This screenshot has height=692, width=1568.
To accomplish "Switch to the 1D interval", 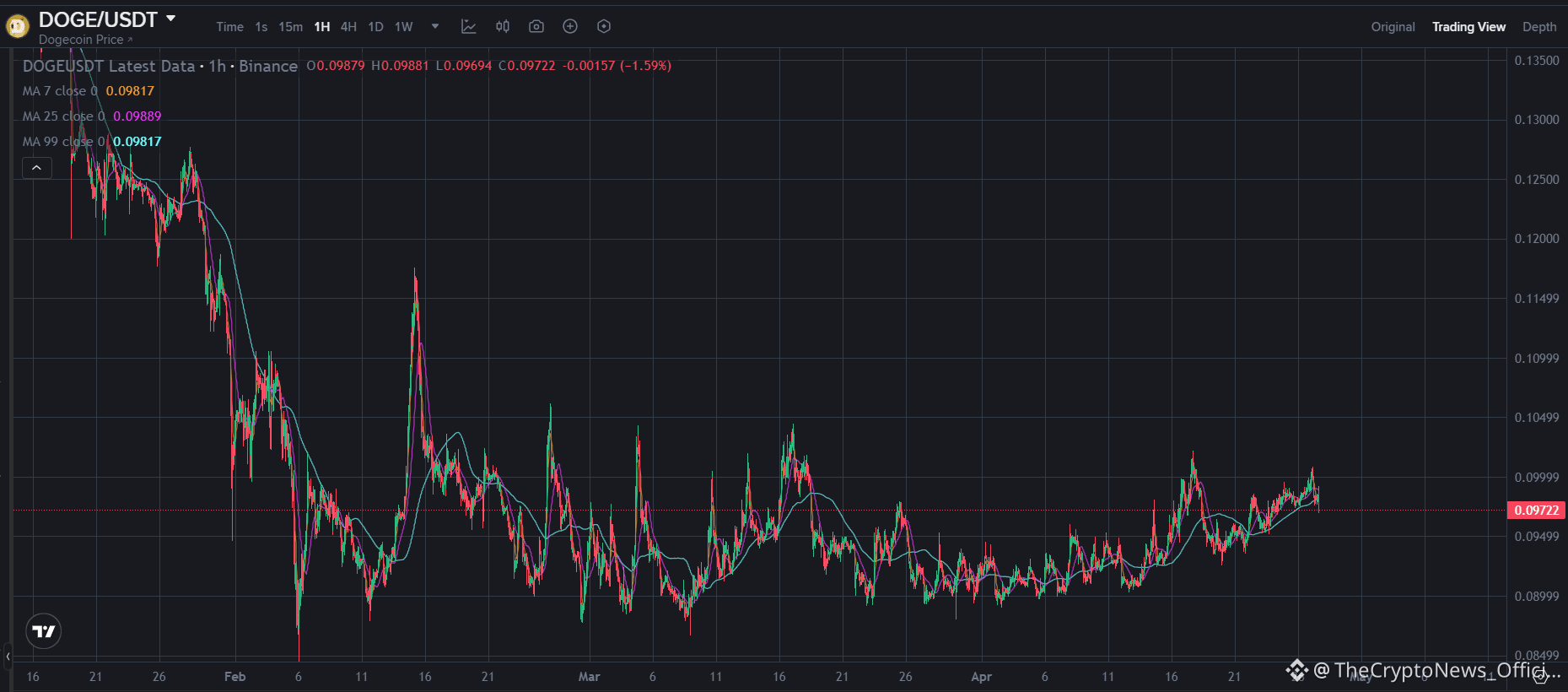I will click(376, 27).
